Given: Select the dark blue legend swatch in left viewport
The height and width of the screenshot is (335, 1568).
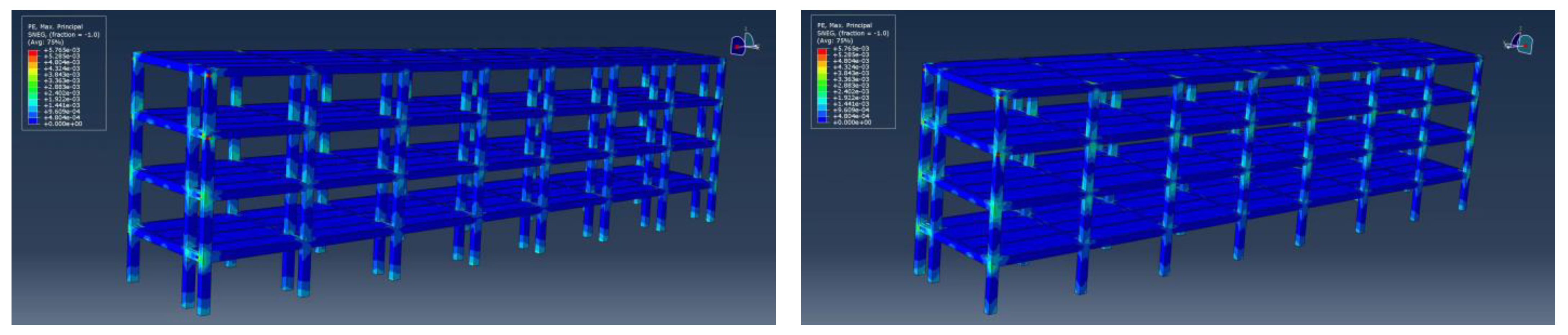Looking at the screenshot, I should pos(33,121).
